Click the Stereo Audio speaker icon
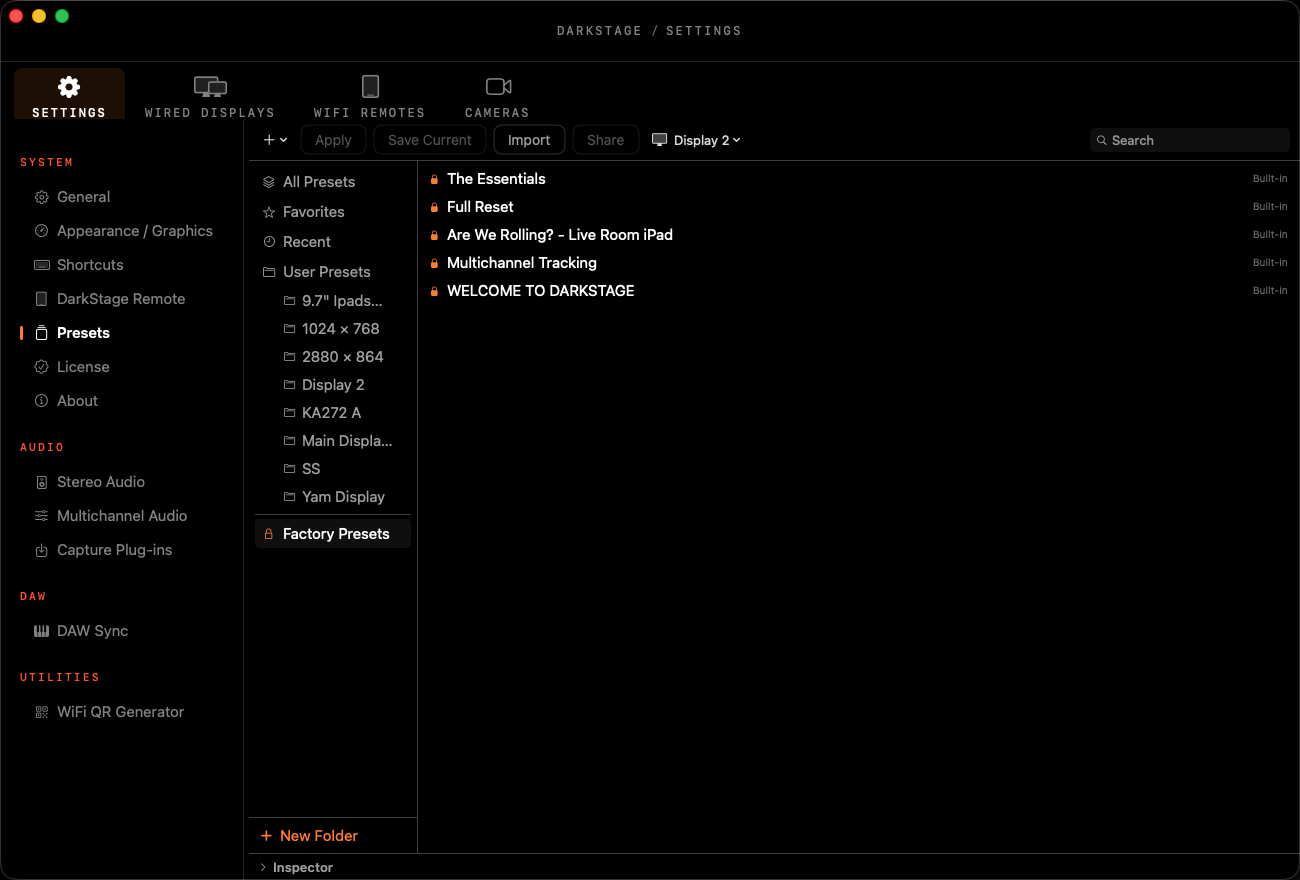 41,482
